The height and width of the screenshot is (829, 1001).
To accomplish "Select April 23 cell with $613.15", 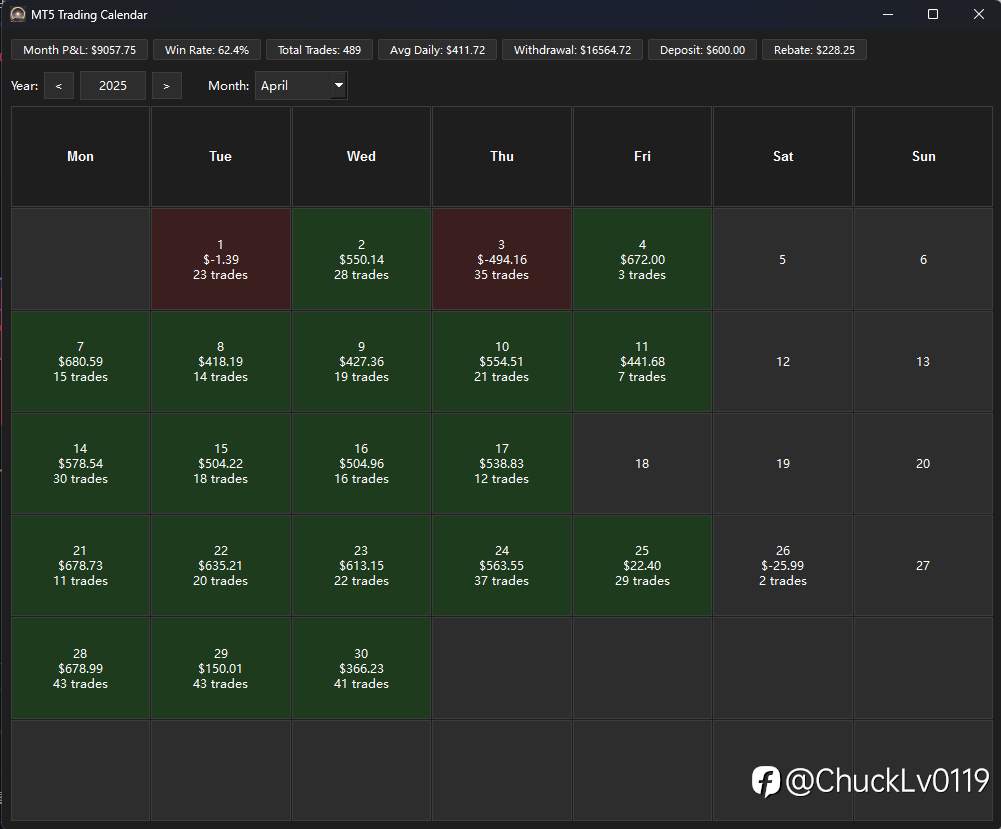I will tap(361, 565).
